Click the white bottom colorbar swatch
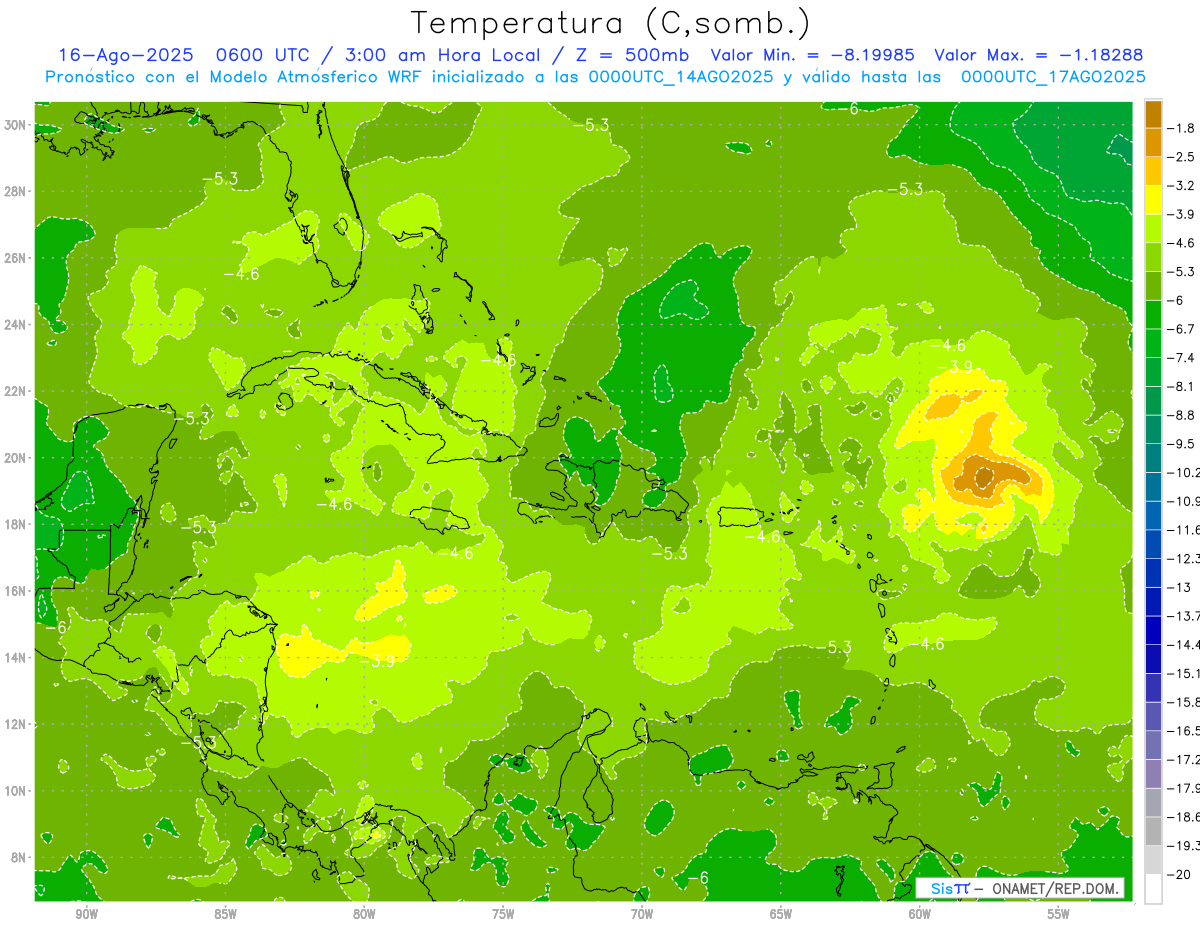The height and width of the screenshot is (927, 1200). (x=1153, y=889)
